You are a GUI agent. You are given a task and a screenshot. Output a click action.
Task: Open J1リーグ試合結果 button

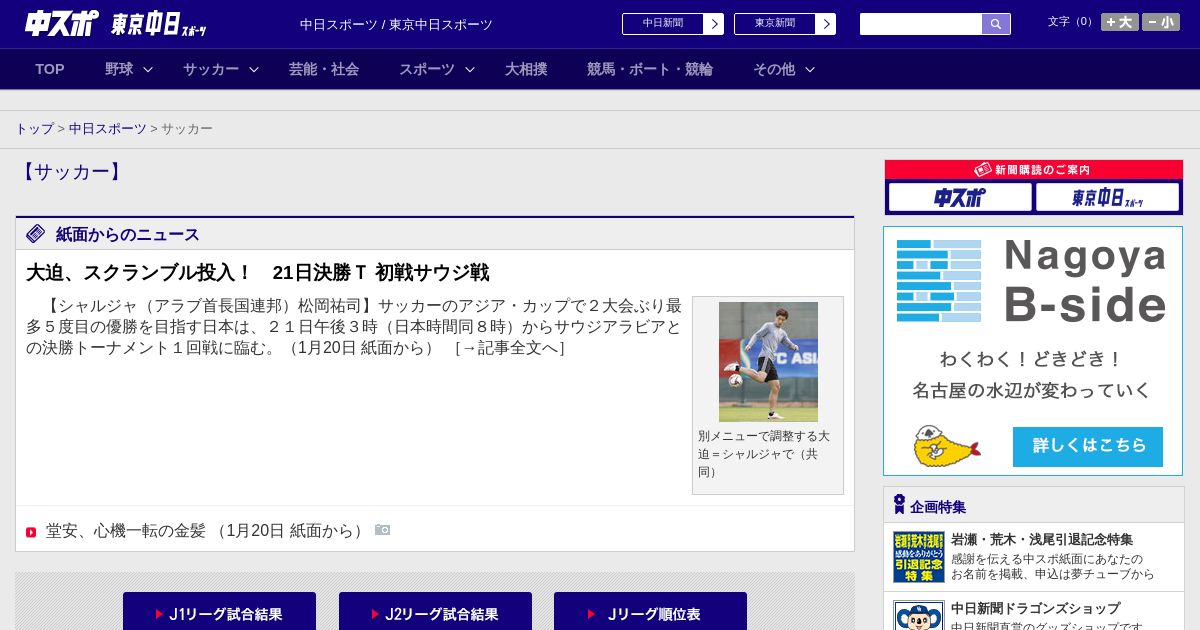click(219, 614)
